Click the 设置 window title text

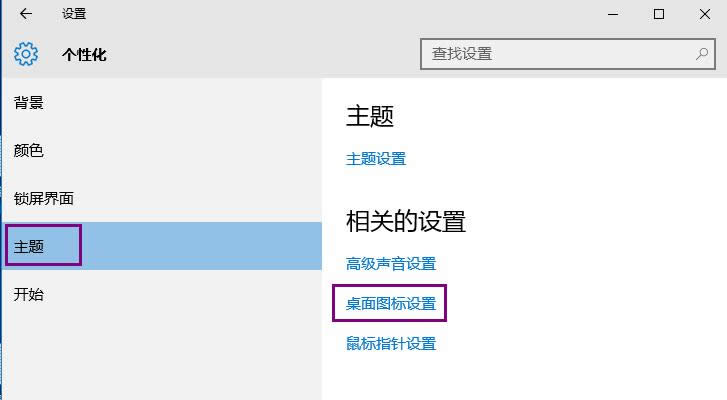(74, 14)
